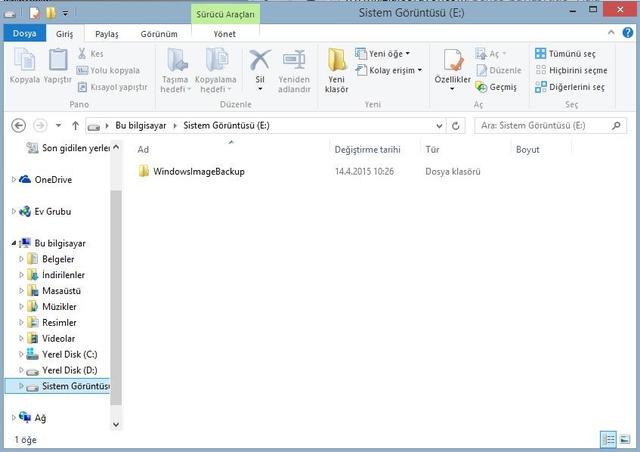Switch to the Görünüm tab
Screen dimensions: 640x452
159,34
